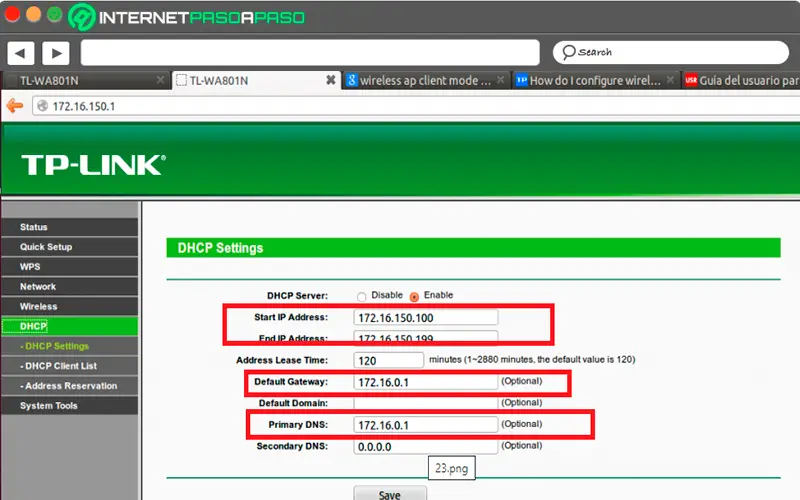Click the green window maximize button
The width and height of the screenshot is (800, 500).
[x=55, y=14]
